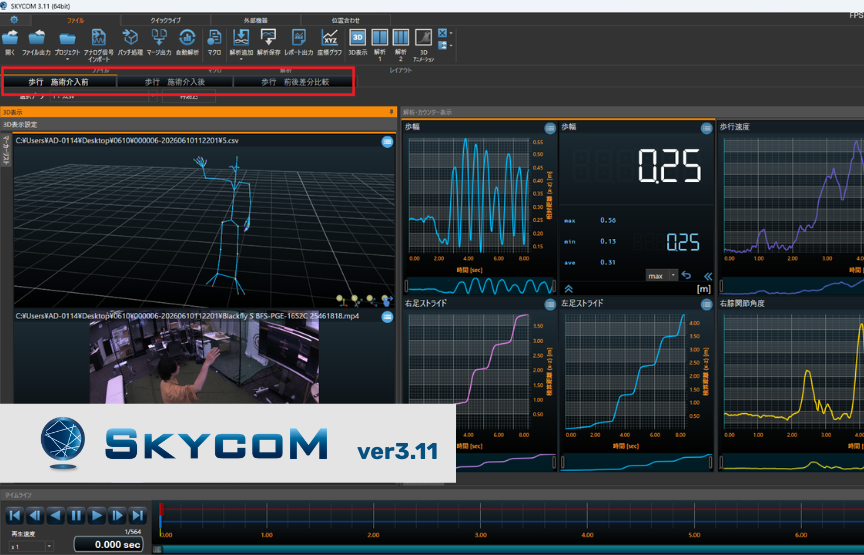This screenshot has height=555, width=864.
Task: Open the 歩幅 graph panel menu icon
Action: click(x=550, y=128)
